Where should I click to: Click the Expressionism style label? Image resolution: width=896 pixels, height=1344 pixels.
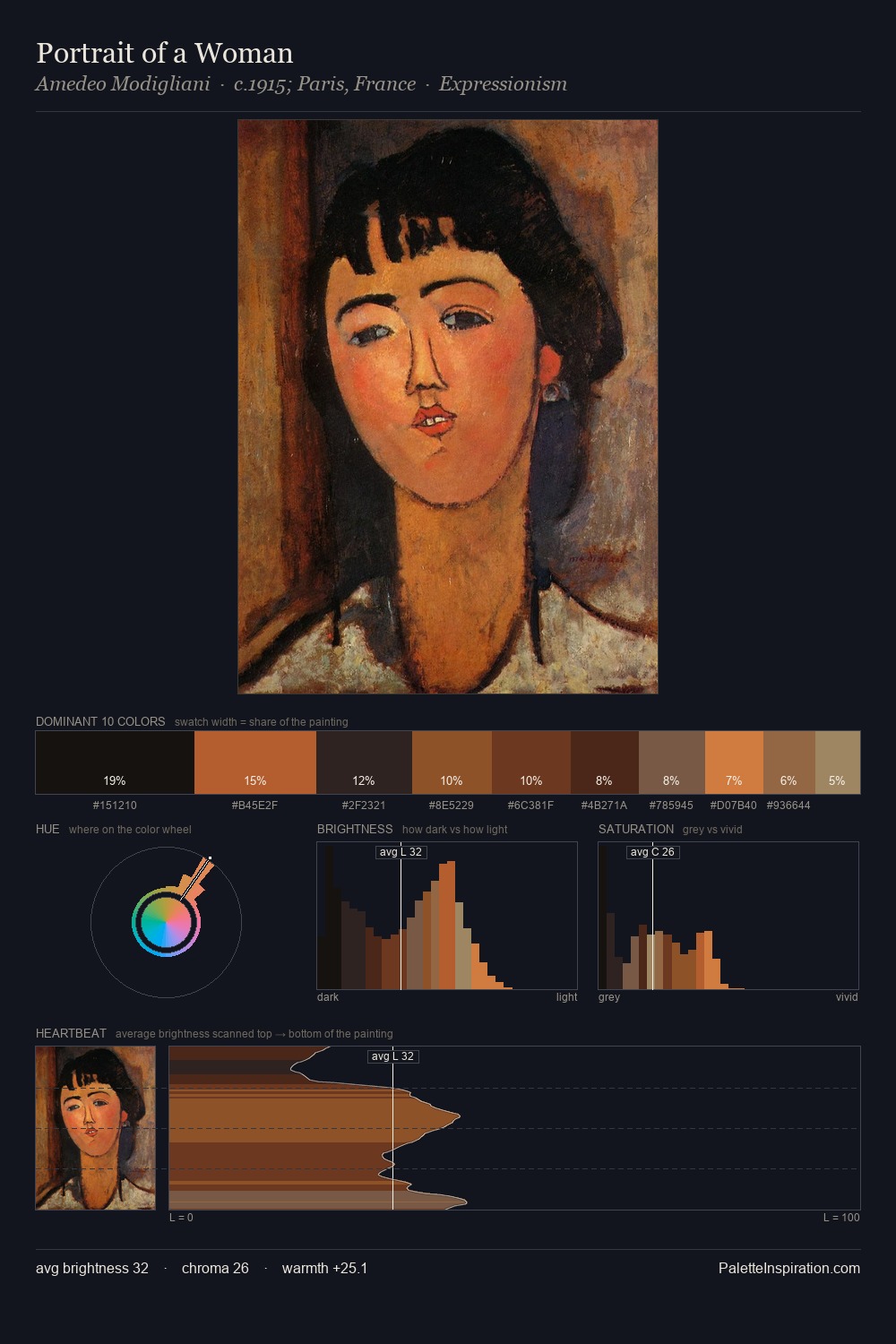503,84
